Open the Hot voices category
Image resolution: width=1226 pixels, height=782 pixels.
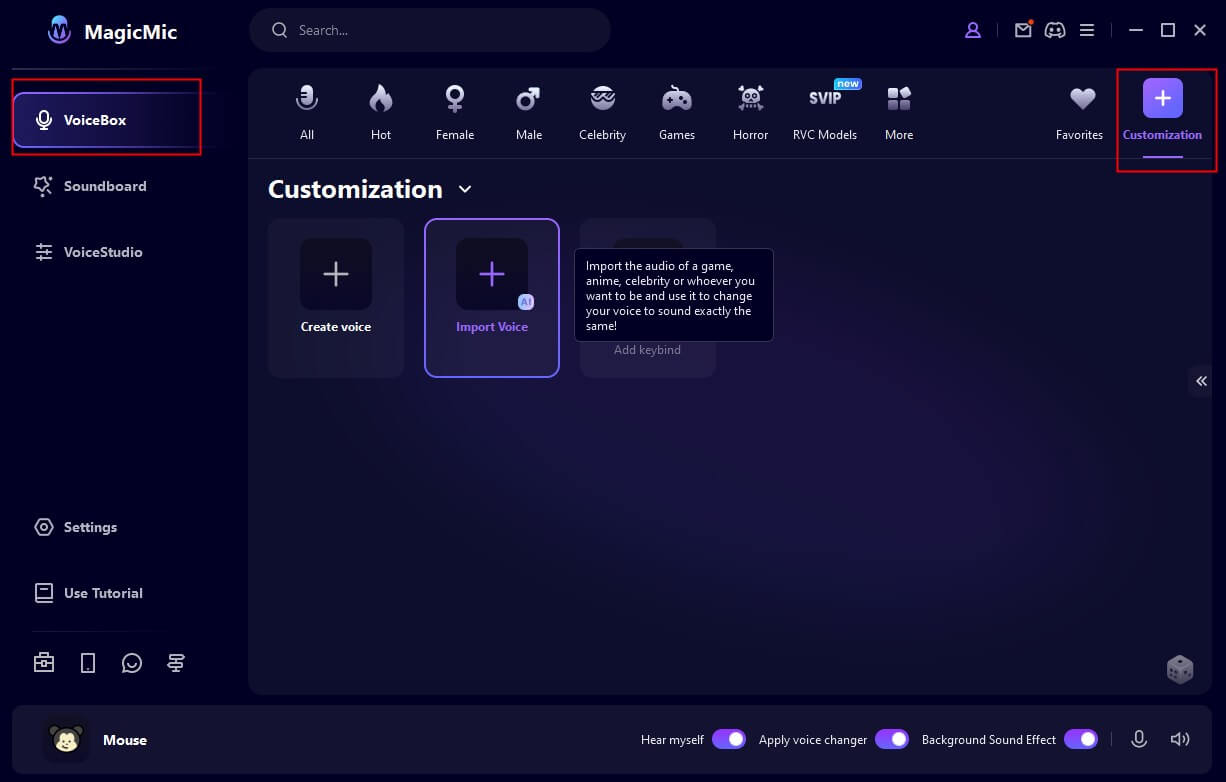[x=381, y=112]
